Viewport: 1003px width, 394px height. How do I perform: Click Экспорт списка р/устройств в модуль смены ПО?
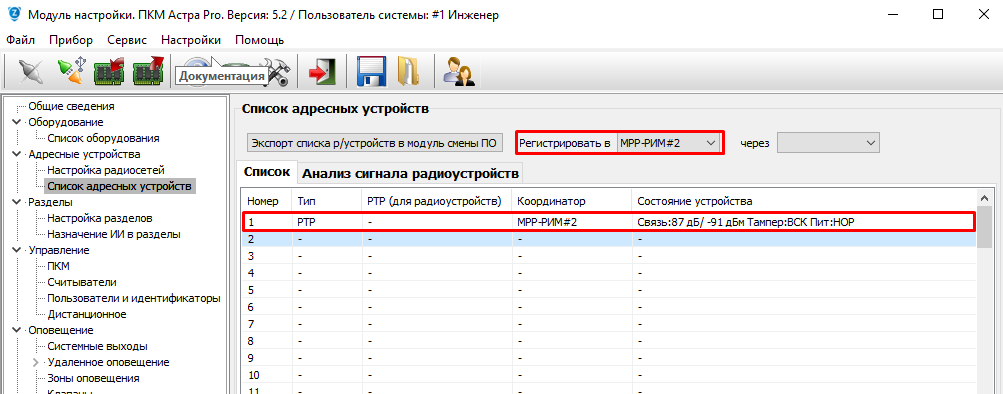374,143
